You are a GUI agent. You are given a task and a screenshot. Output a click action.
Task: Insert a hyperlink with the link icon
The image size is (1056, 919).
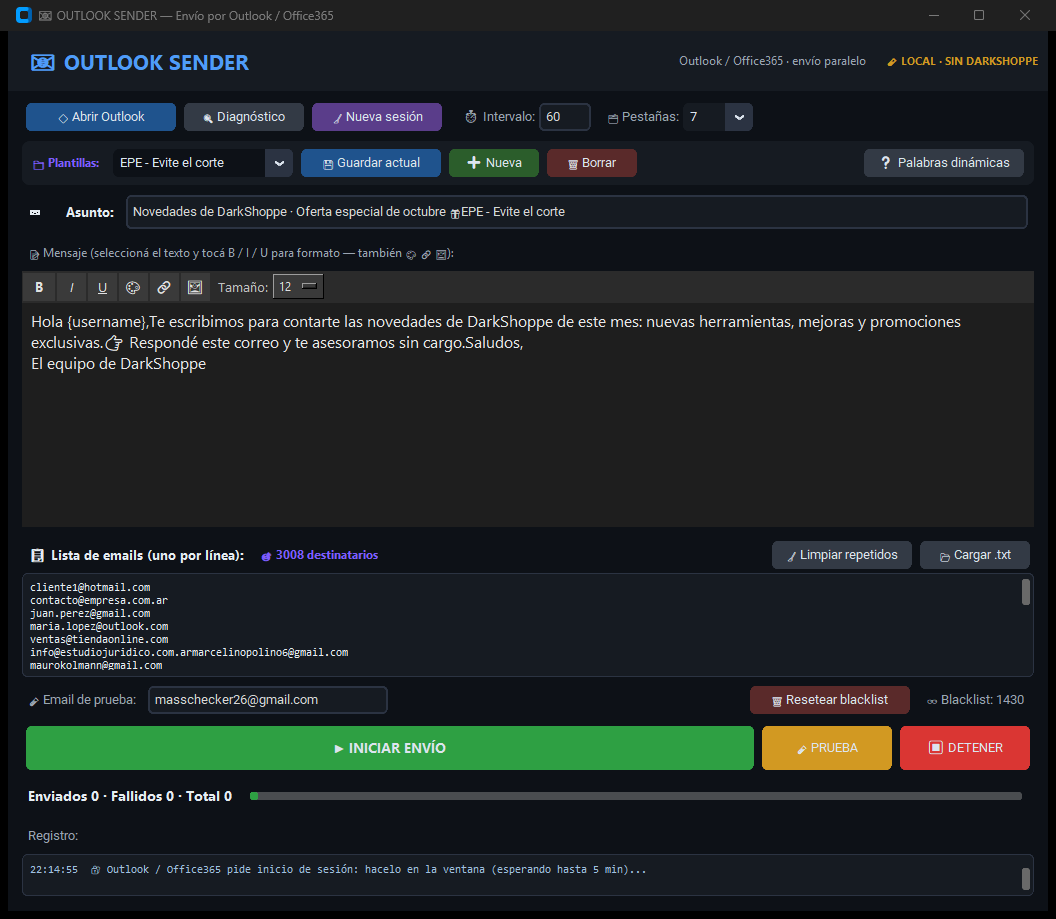[x=164, y=287]
